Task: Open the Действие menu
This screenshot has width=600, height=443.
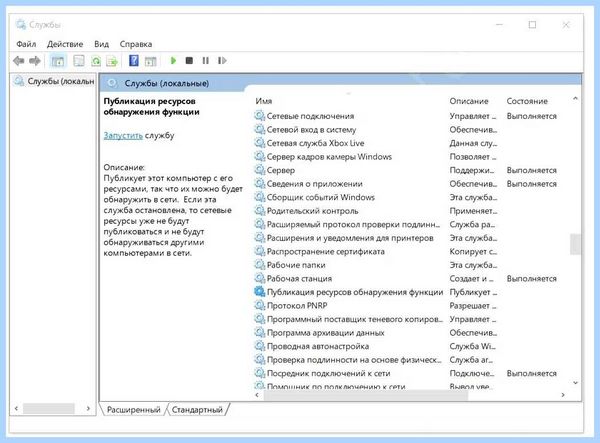Action: tap(65, 44)
